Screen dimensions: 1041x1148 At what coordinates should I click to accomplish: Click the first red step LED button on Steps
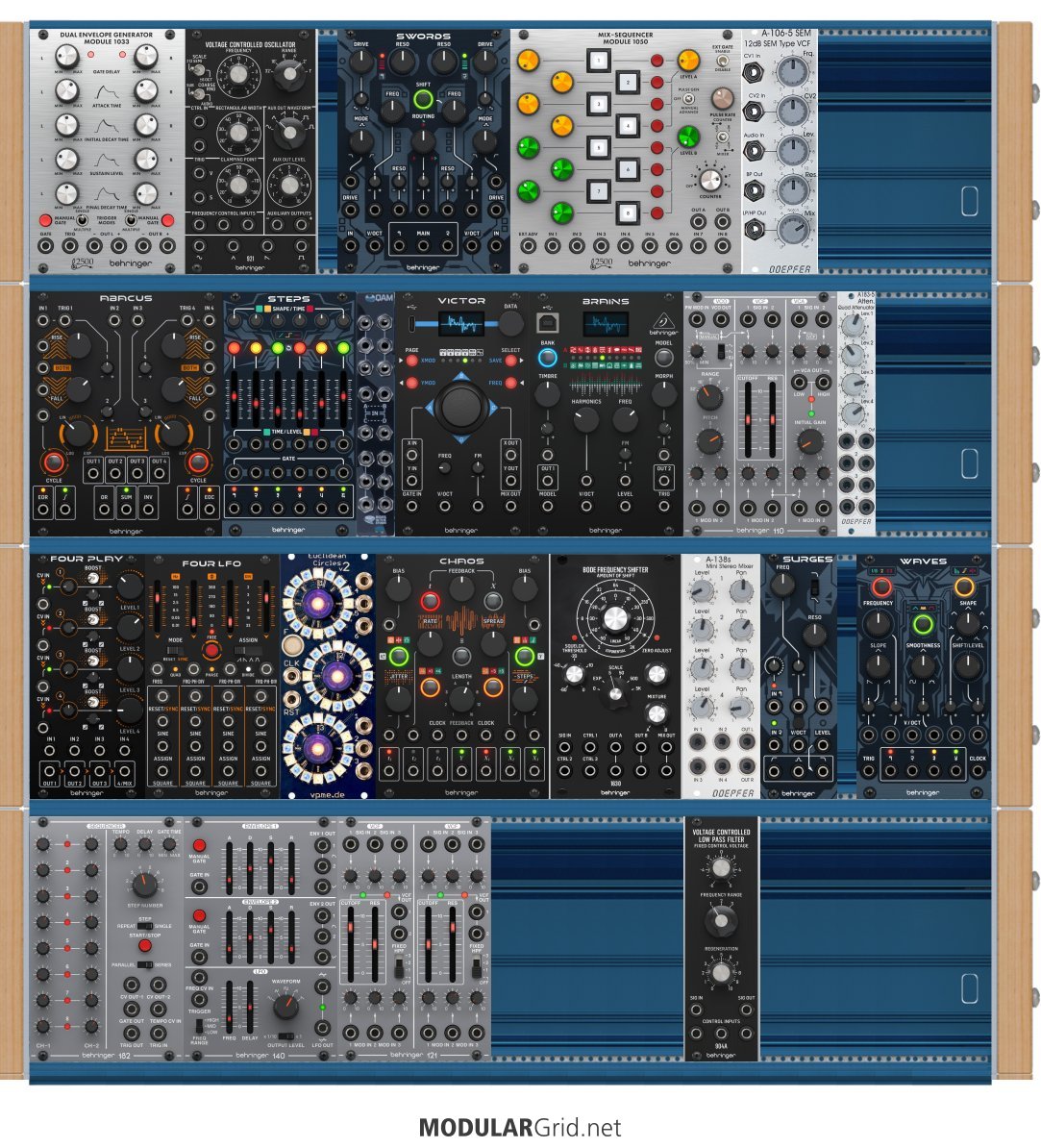coord(235,348)
